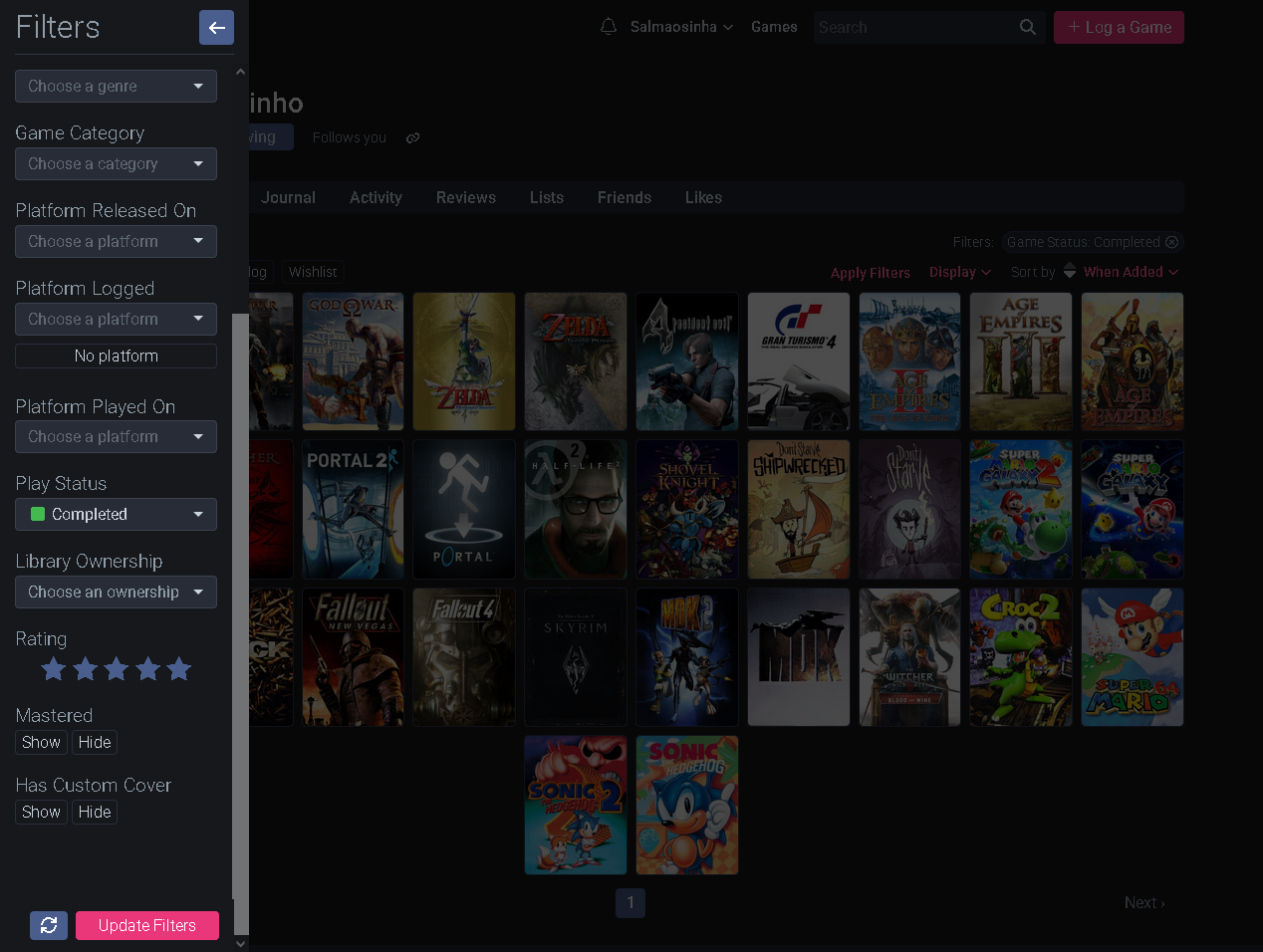Switch to Lists tab
This screenshot has height=952, width=1263.
[547, 198]
